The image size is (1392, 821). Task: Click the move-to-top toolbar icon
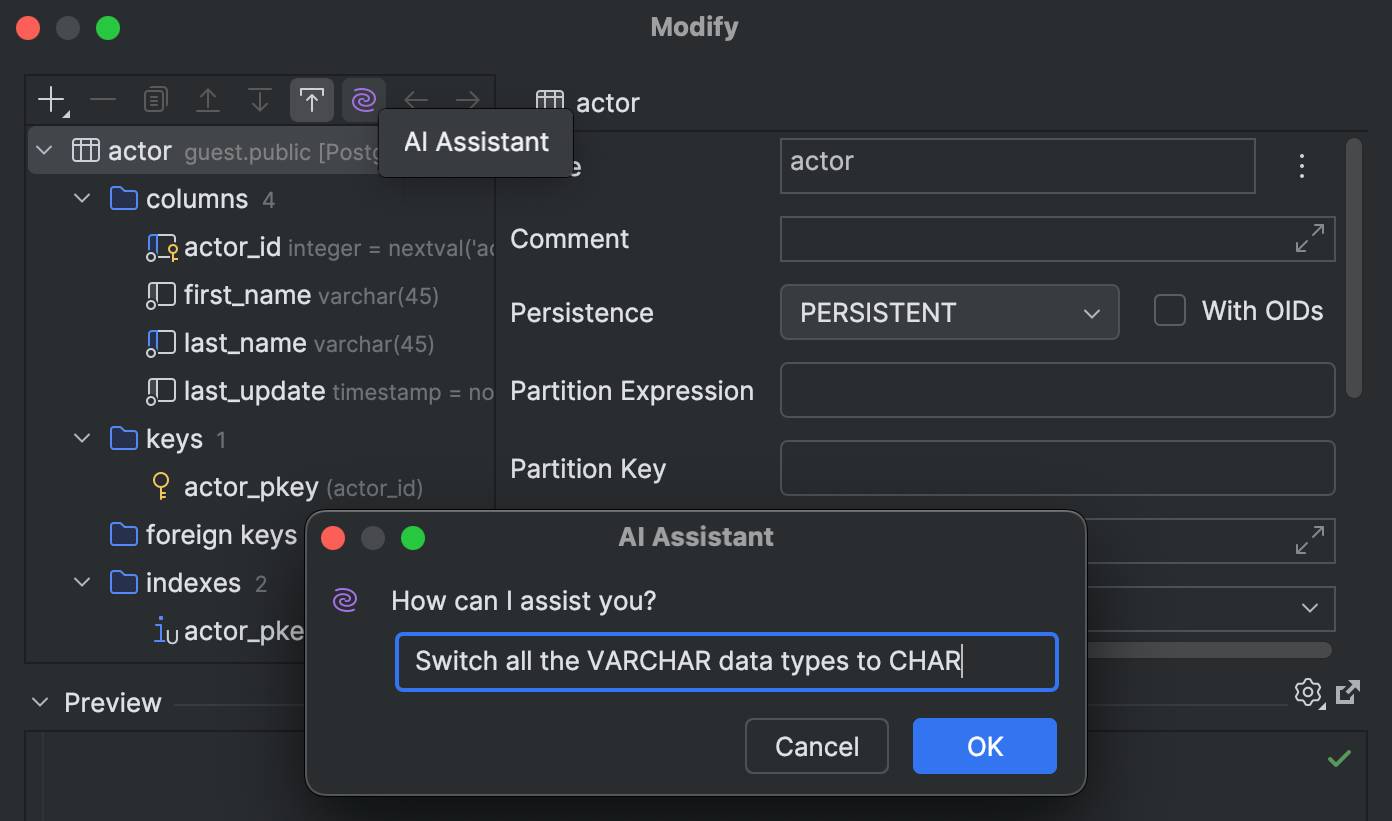click(x=311, y=100)
